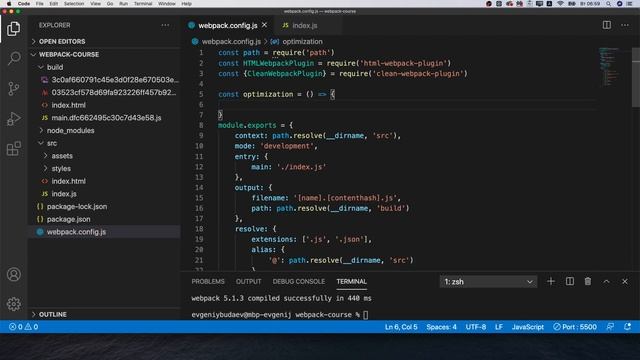640x360 pixels.
Task: Select the webpack.config.js editor tab
Action: (x=228, y=25)
